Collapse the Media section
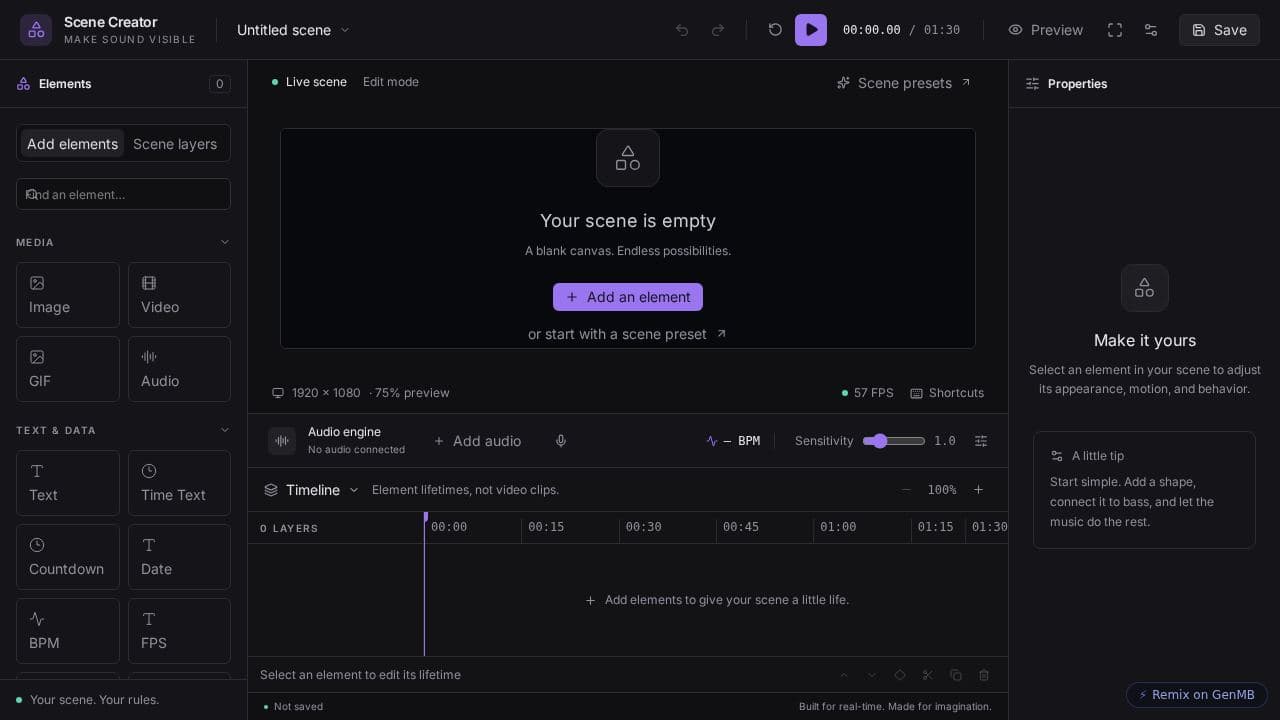The width and height of the screenshot is (1280, 720). point(225,242)
